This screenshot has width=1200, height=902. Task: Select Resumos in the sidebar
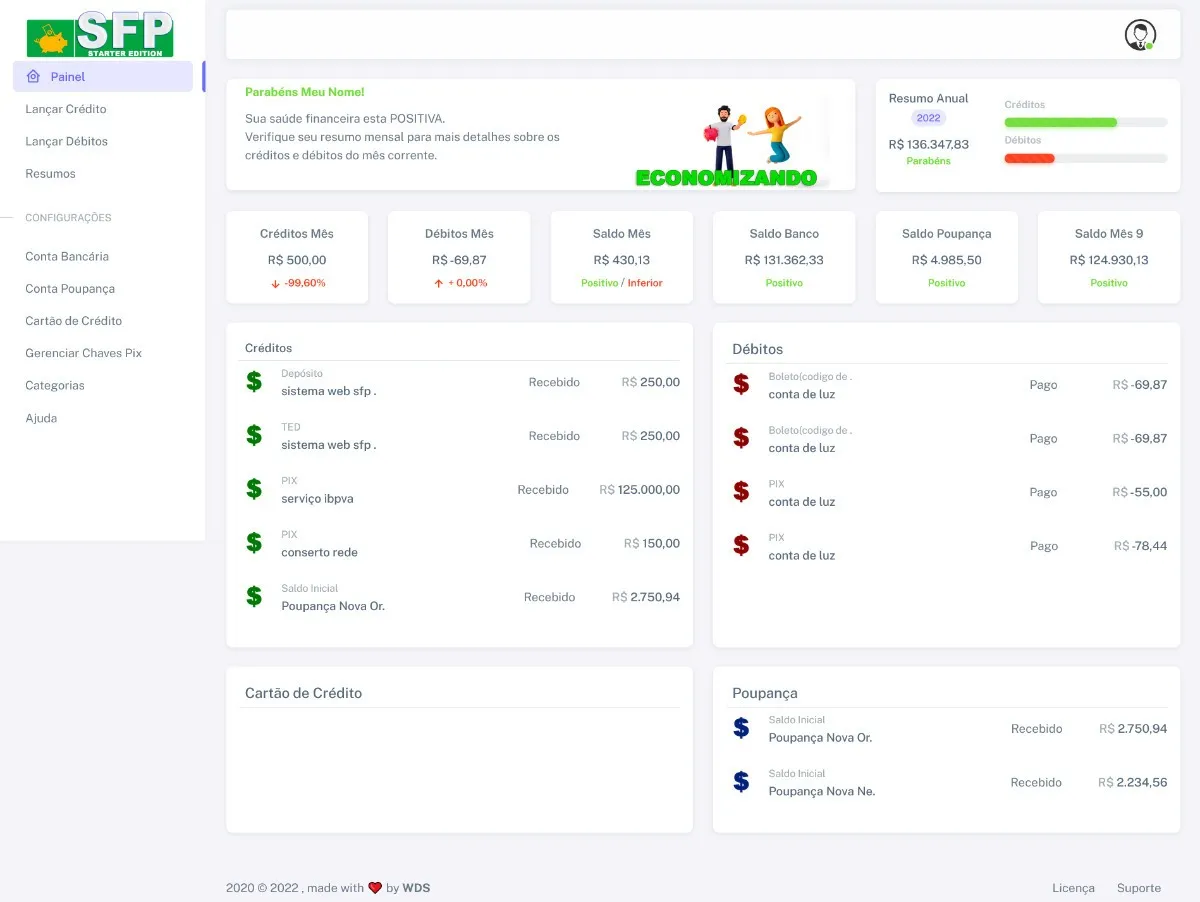point(50,174)
